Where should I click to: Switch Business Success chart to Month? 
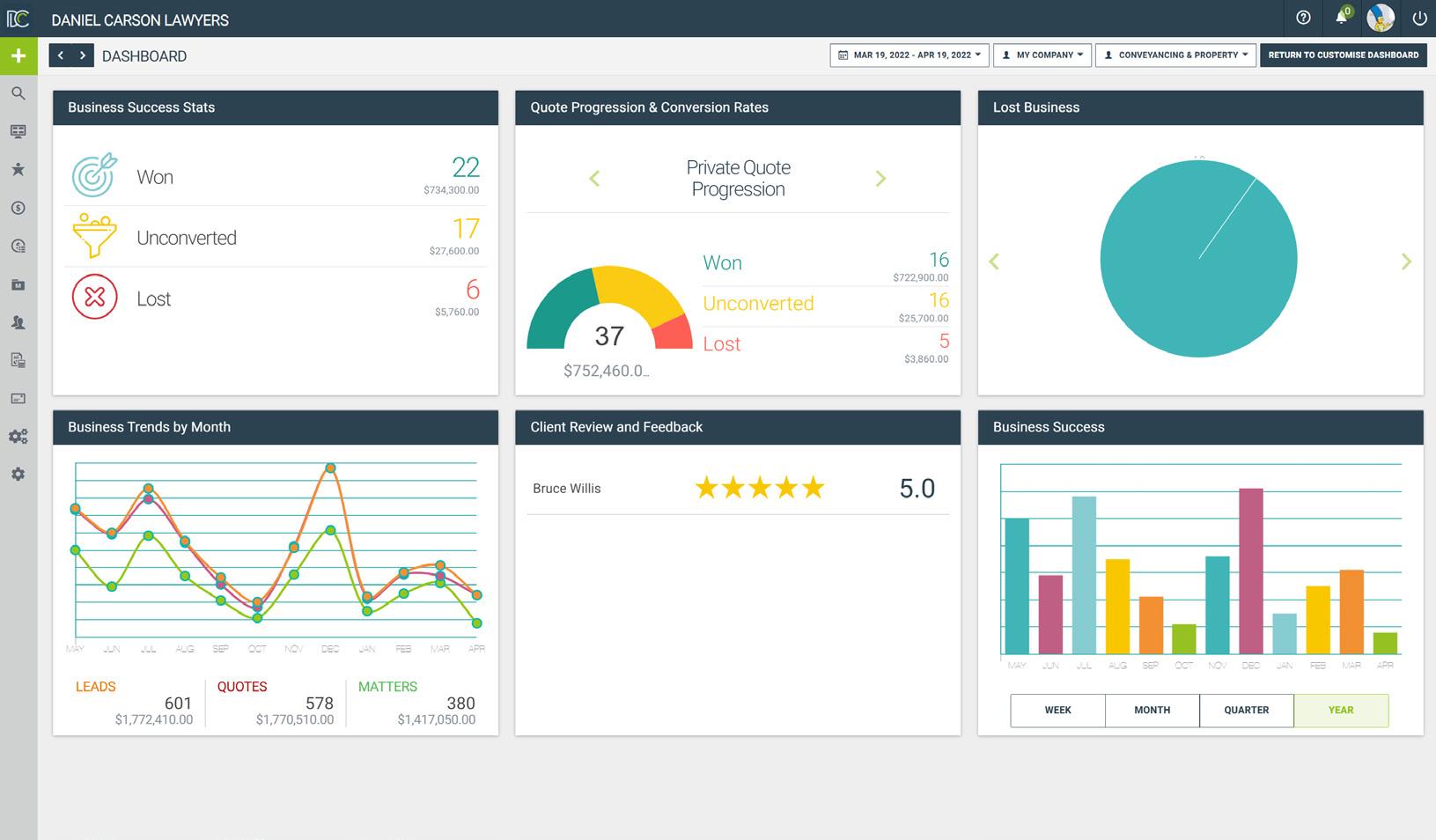1152,710
